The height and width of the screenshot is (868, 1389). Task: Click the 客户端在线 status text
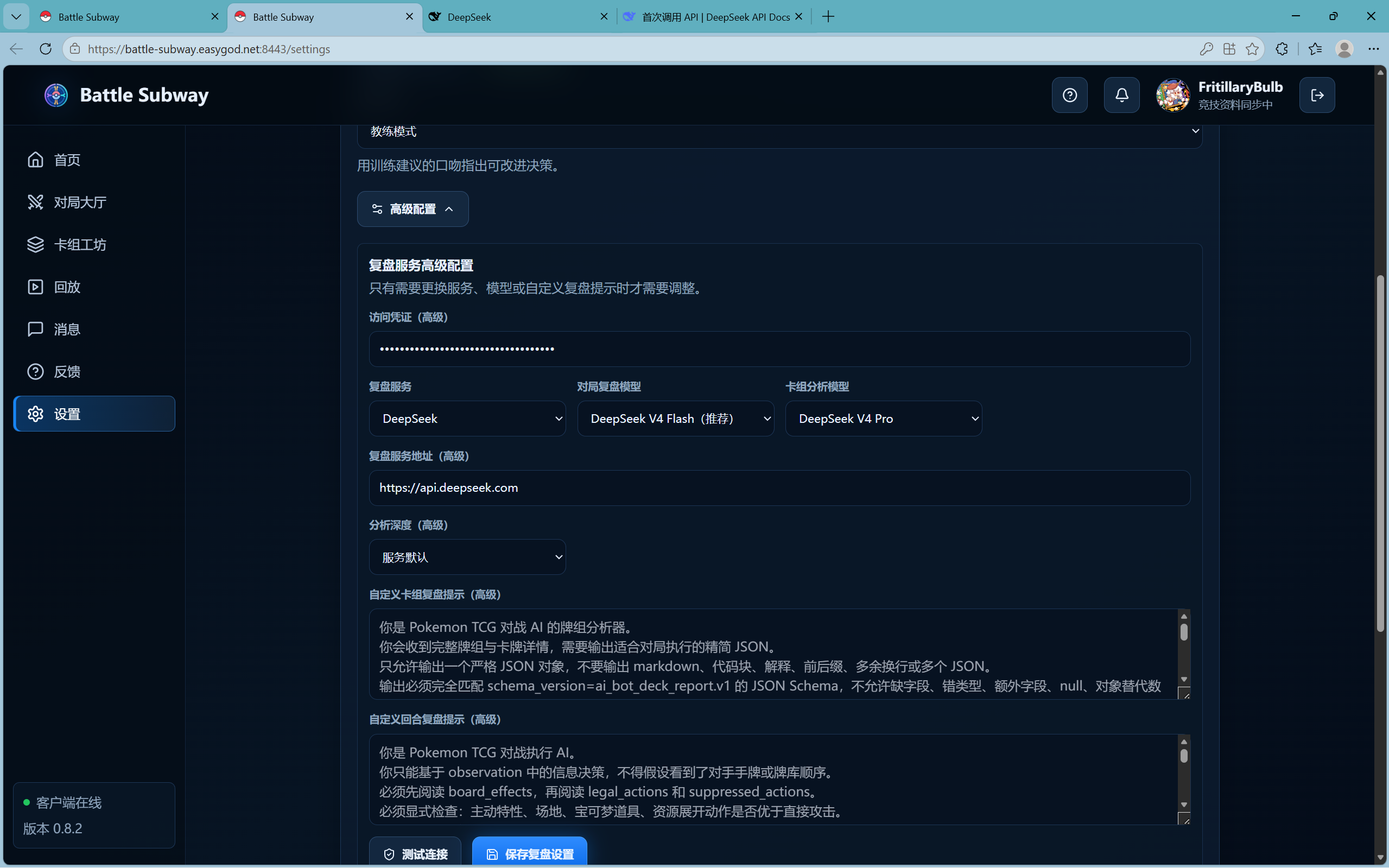[69, 802]
